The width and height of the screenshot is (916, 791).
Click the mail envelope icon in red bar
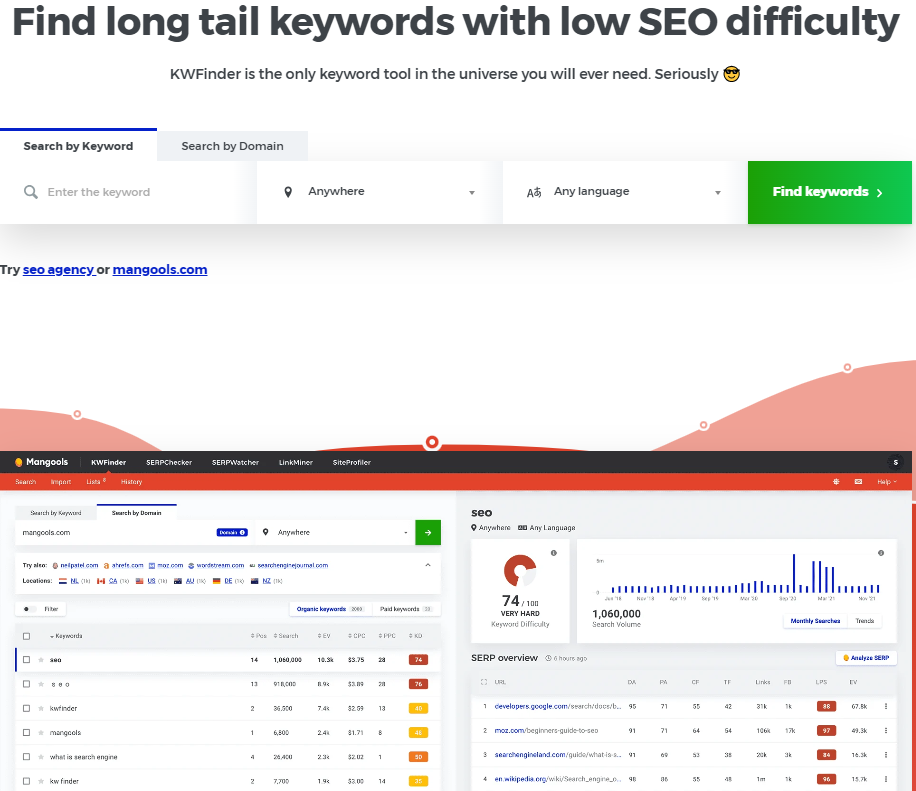[858, 482]
